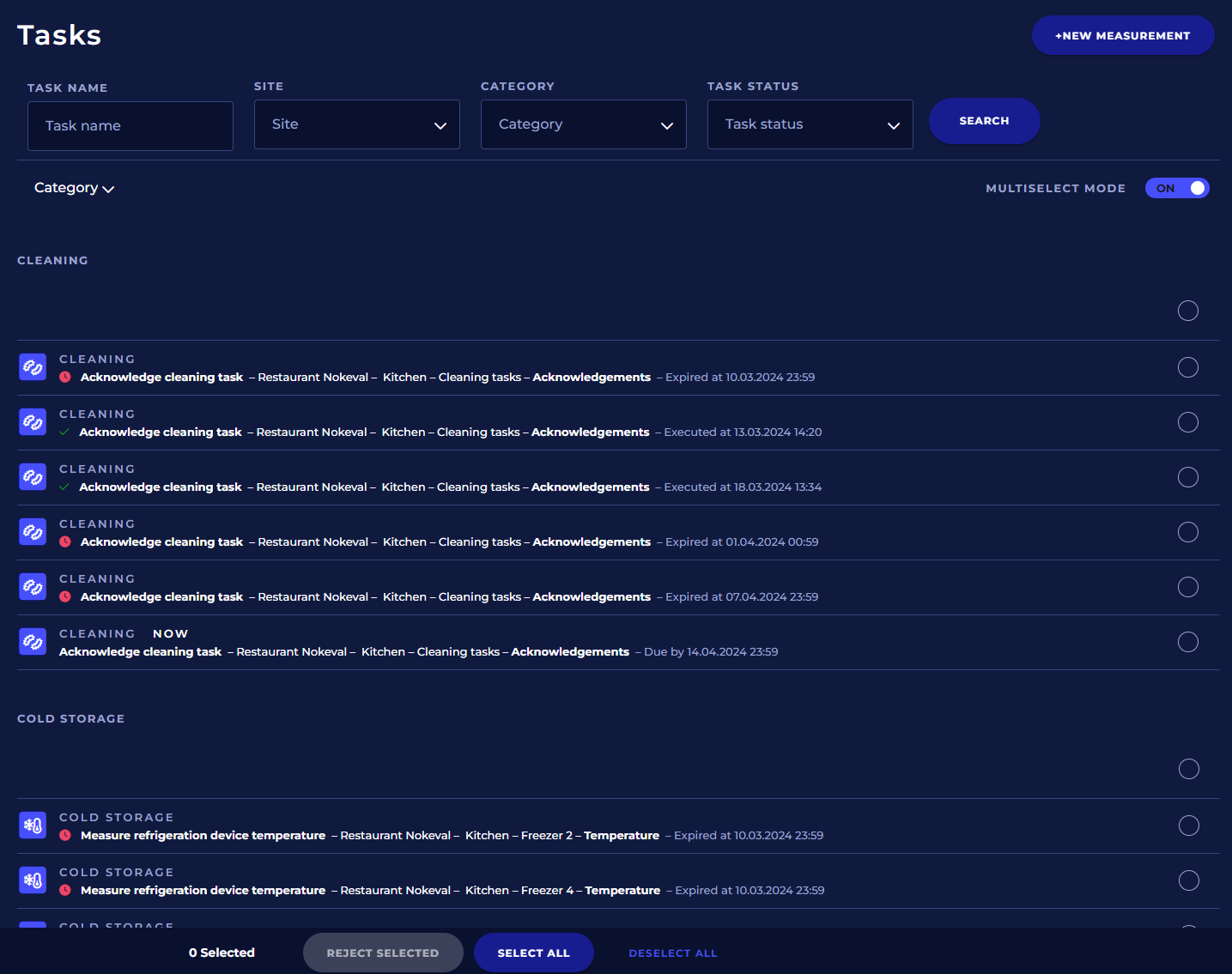Open the Category filter dropdown
This screenshot has width=1232, height=974.
[583, 124]
